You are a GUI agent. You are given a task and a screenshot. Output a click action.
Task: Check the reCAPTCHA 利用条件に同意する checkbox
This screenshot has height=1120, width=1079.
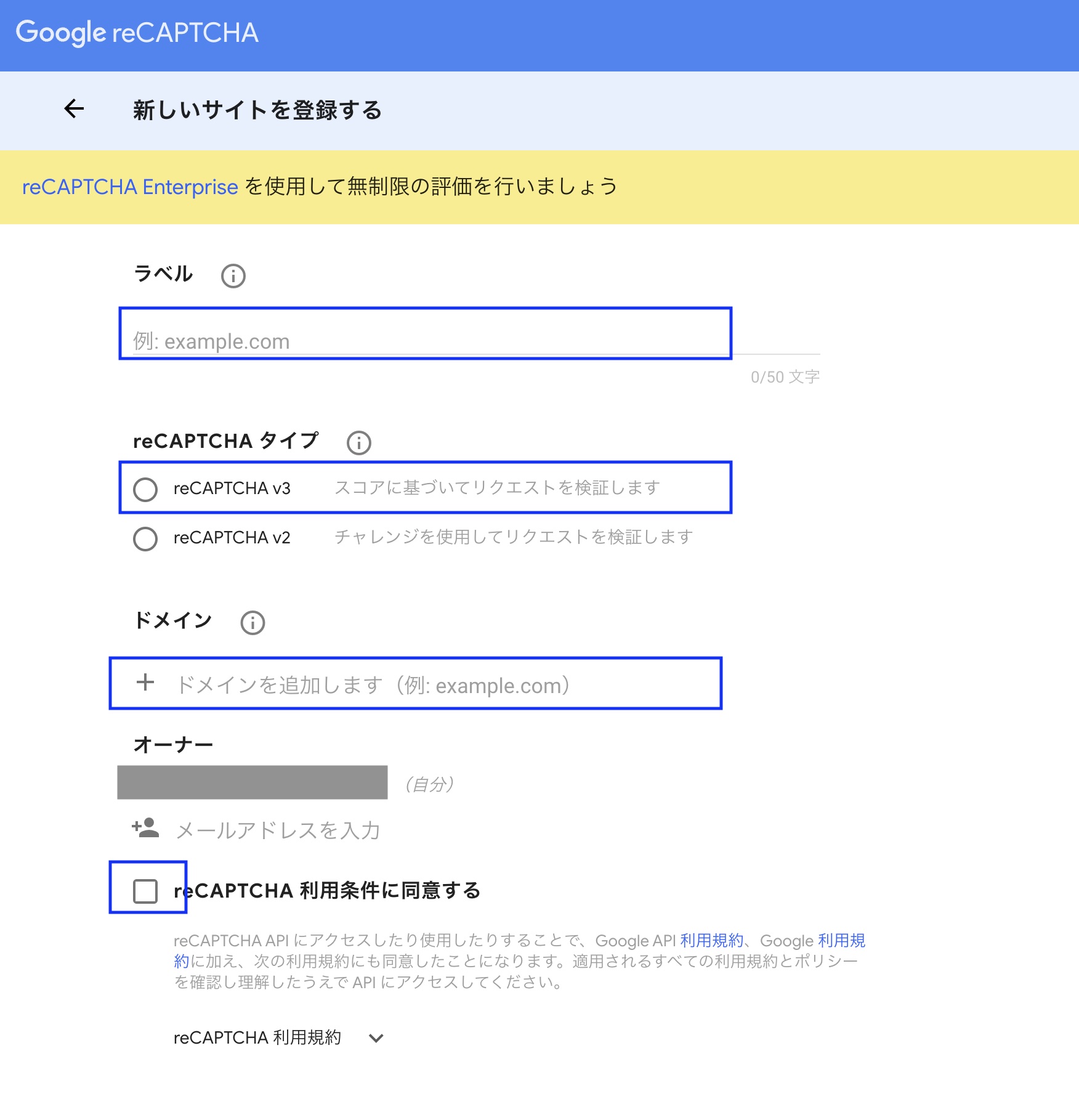(145, 891)
